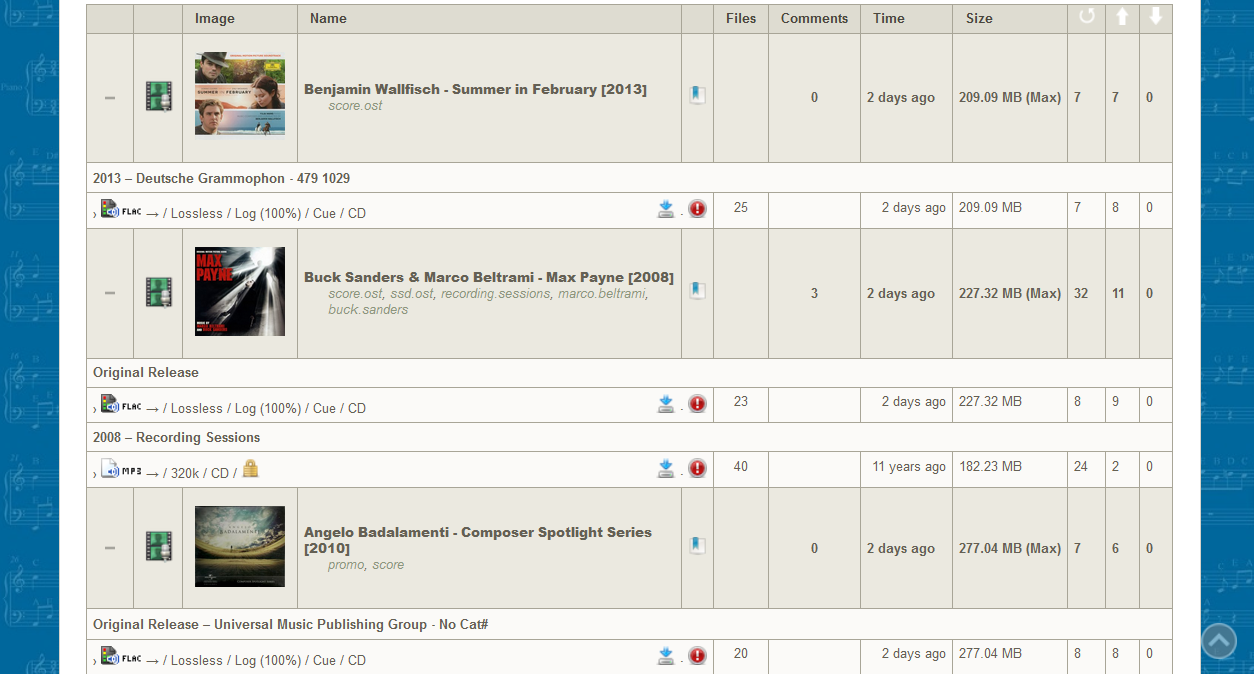The height and width of the screenshot is (674, 1254).
Task: Click the MP3 format icon in the 182.23 MB row
Action: pyautogui.click(x=121, y=470)
